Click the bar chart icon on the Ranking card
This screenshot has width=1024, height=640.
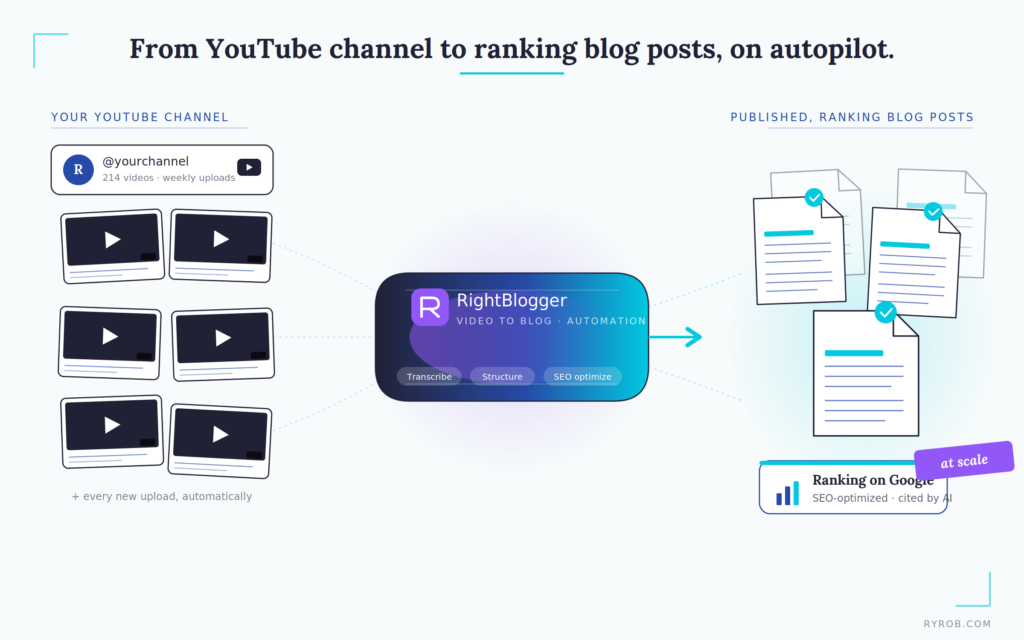789,490
